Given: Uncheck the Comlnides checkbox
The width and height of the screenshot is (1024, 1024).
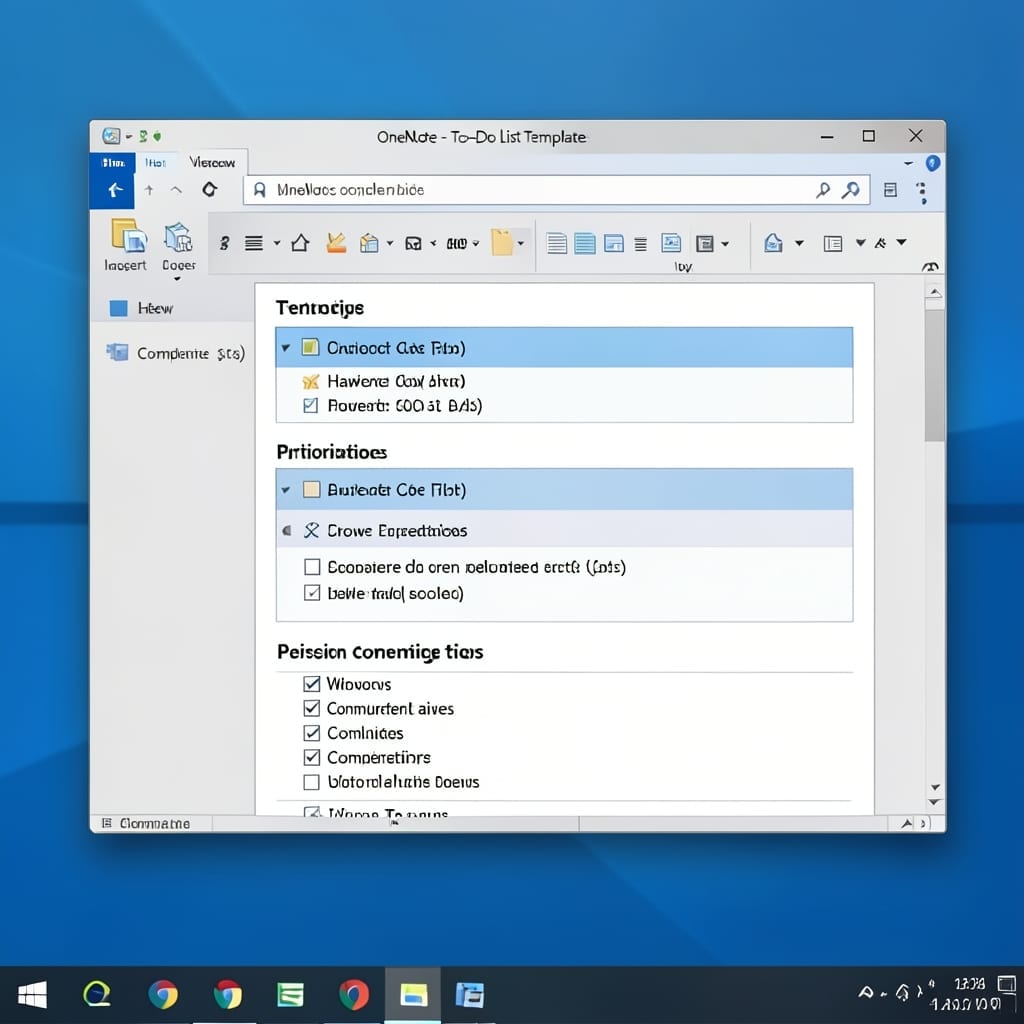Looking at the screenshot, I should 312,733.
